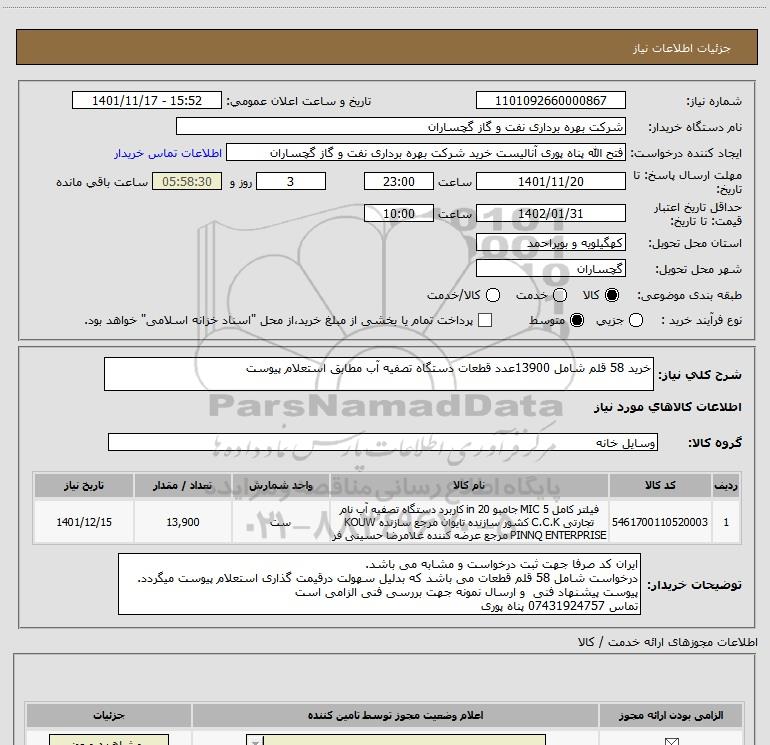Select the جزیی purchase type radio

(636, 320)
